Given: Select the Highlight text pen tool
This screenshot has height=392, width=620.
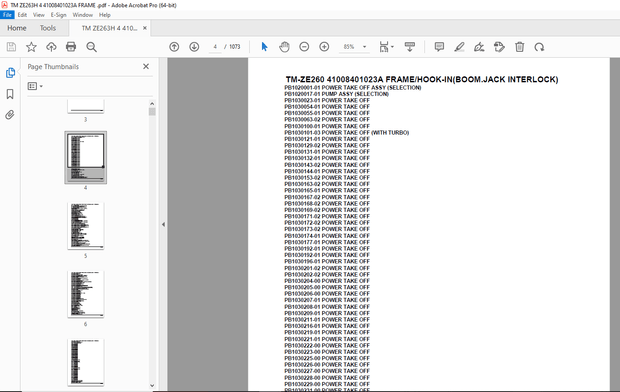Looking at the screenshot, I should 459,47.
